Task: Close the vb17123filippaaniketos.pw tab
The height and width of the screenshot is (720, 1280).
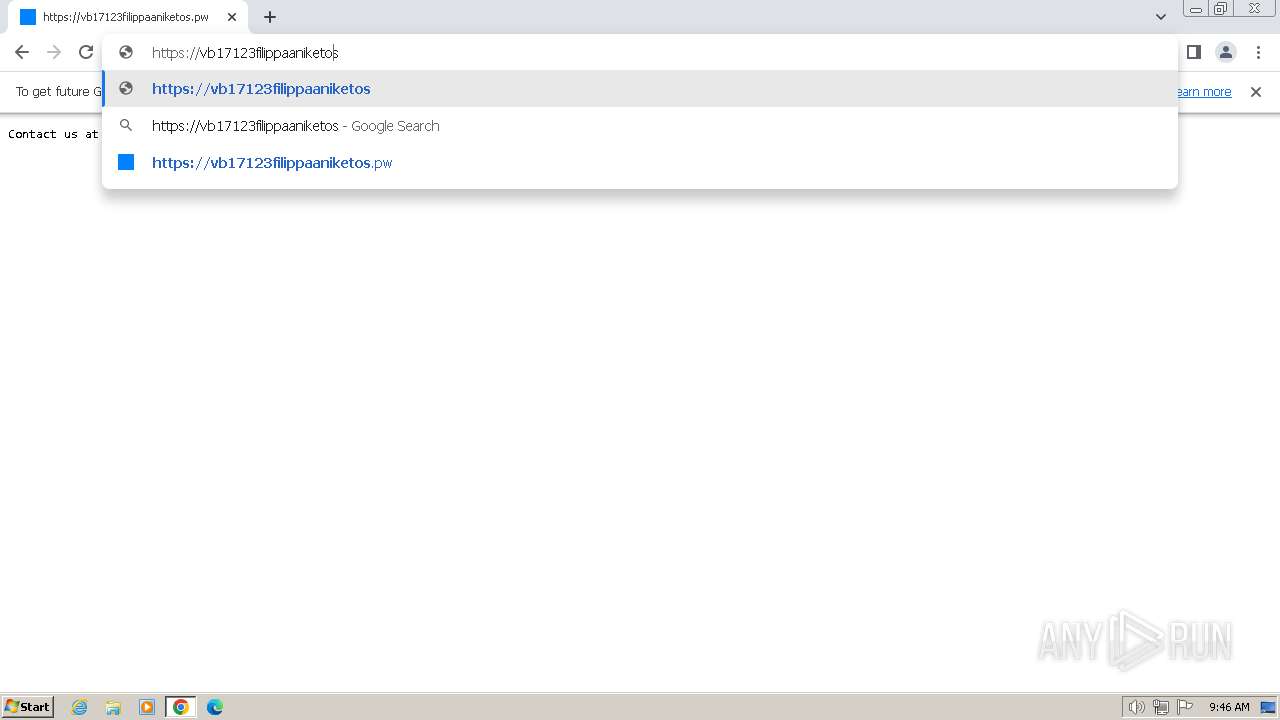Action: [x=232, y=17]
